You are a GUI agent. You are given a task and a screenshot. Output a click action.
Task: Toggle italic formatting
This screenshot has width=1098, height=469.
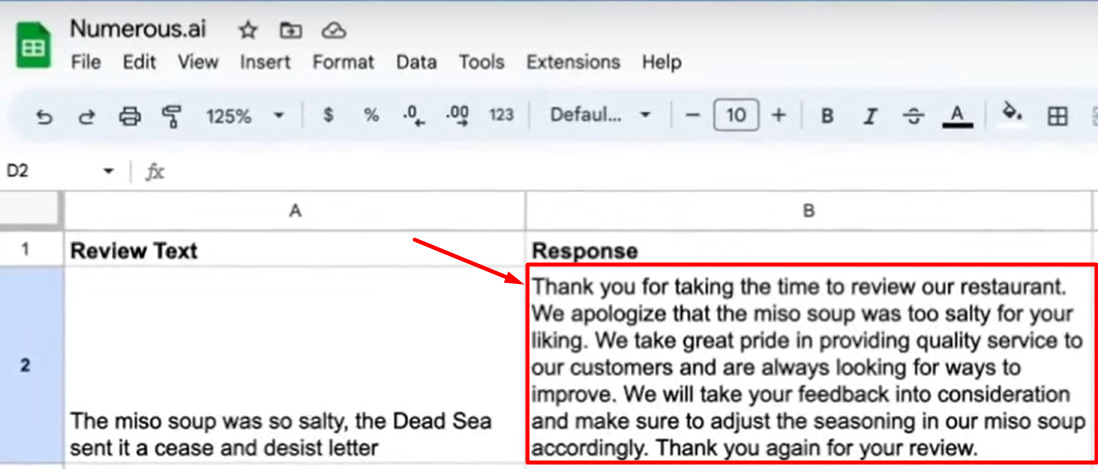click(x=870, y=116)
